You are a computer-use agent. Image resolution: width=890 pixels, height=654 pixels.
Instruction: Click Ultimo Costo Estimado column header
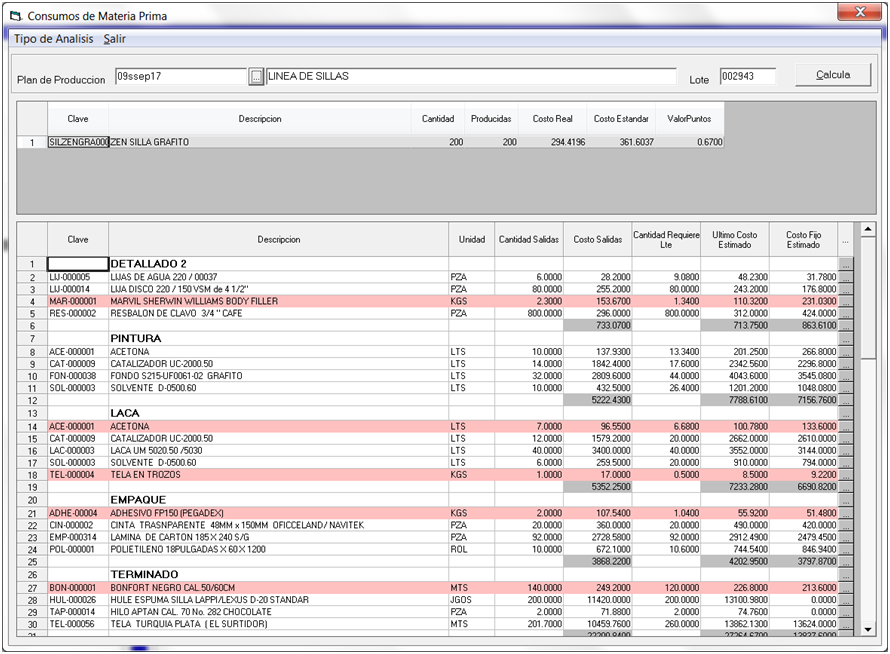click(734, 240)
